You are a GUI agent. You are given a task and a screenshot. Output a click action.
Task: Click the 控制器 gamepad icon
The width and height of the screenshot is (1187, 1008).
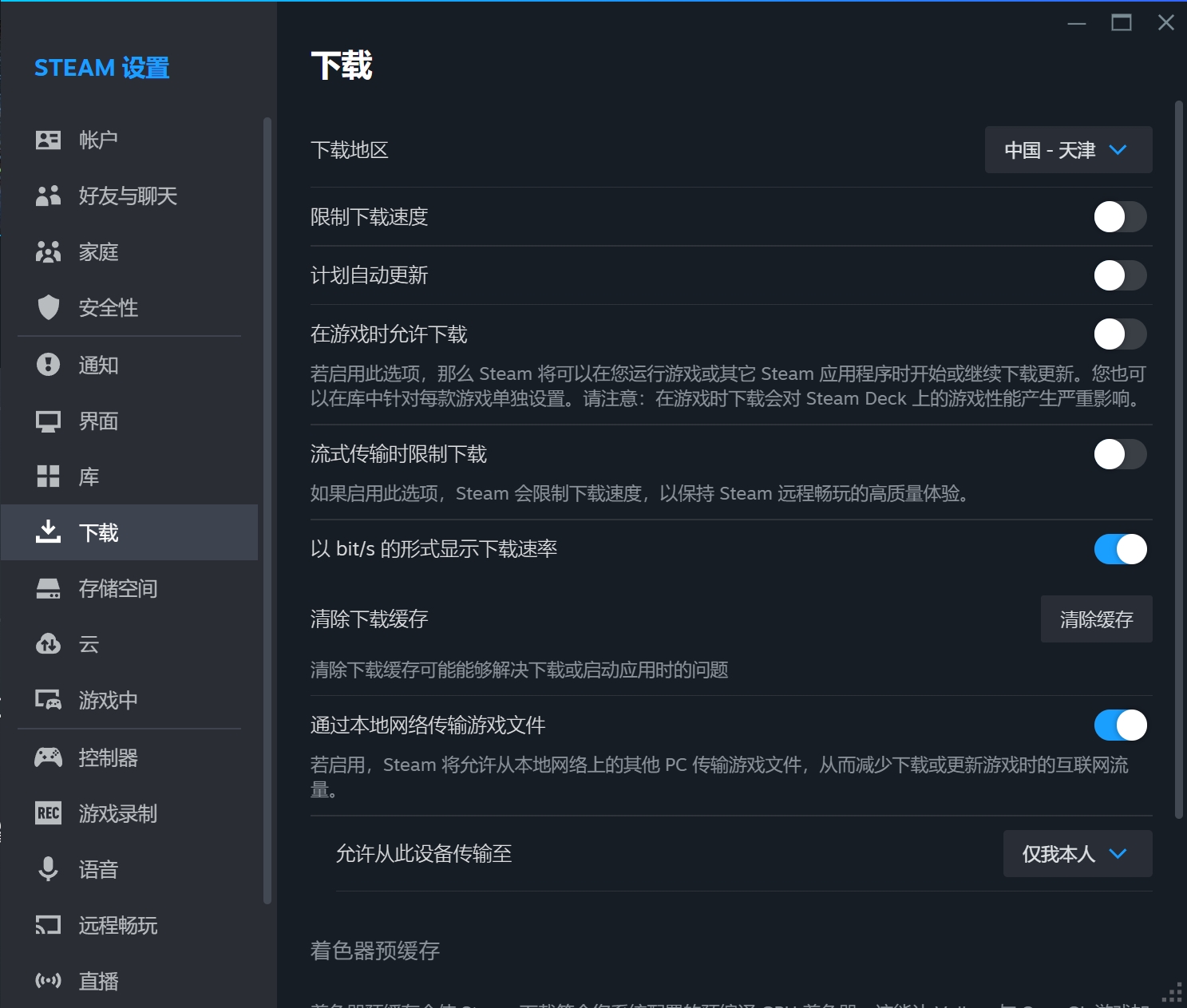tap(48, 757)
